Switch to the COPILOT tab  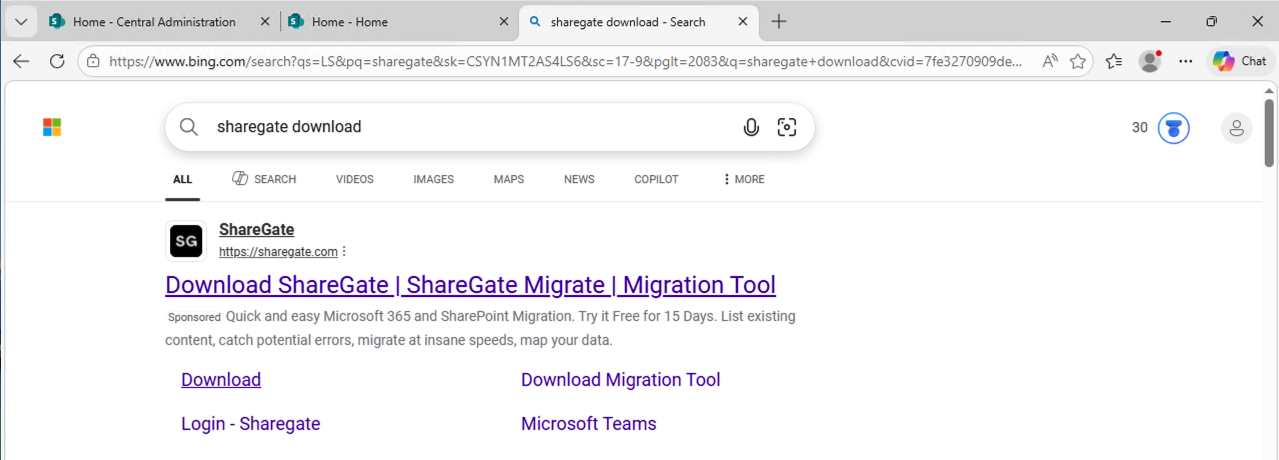[x=656, y=180]
